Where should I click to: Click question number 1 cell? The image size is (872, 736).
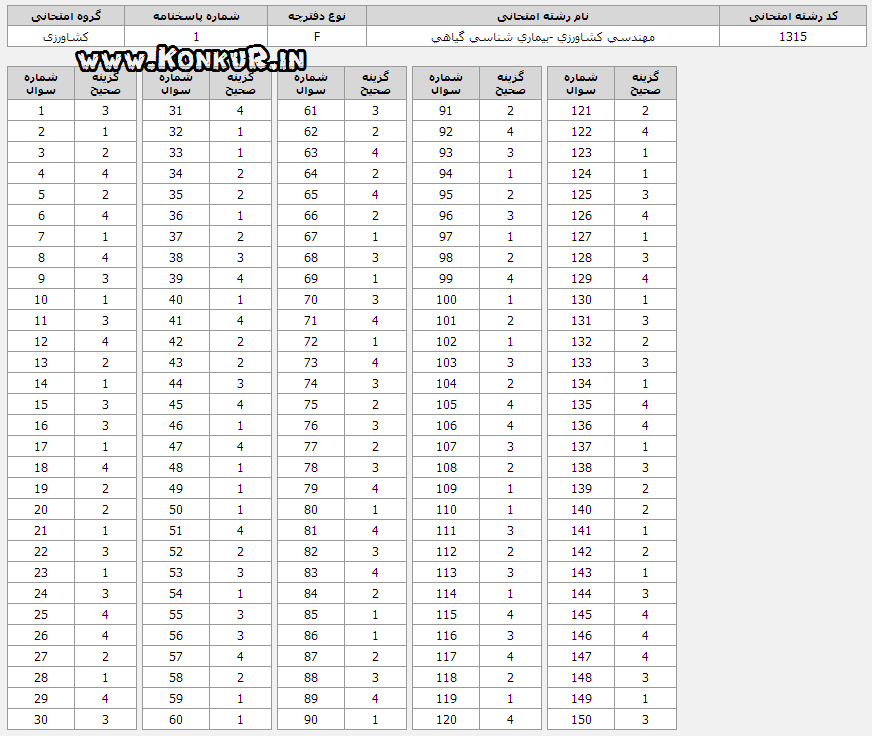click(41, 111)
